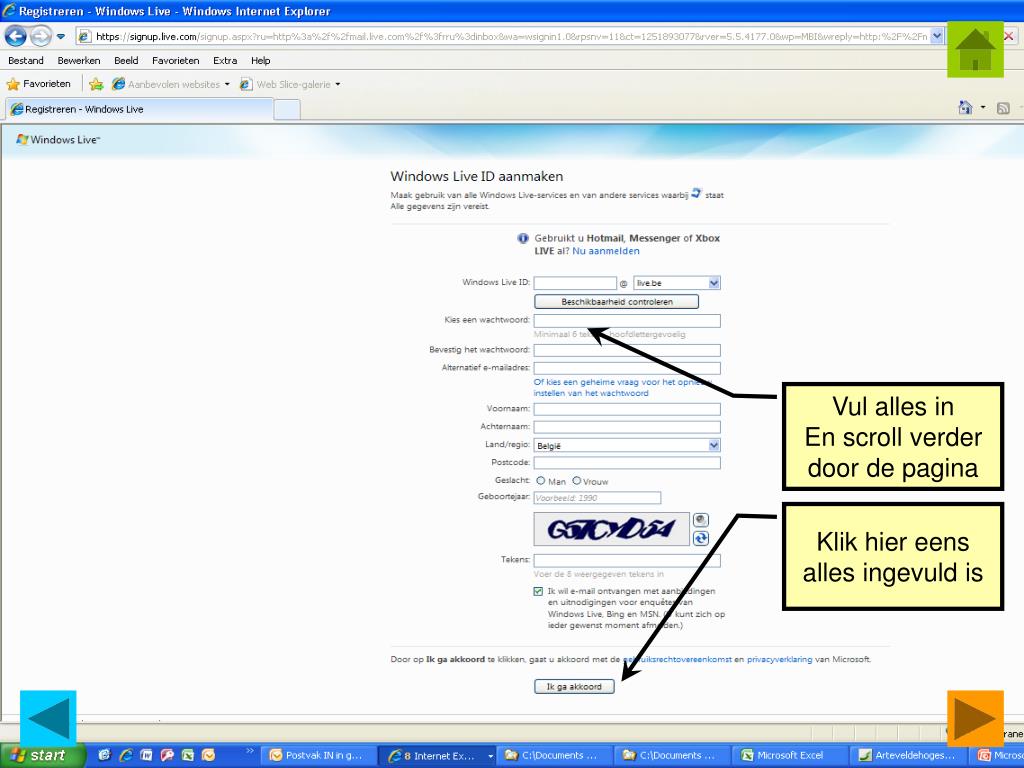Click the add-to-favorites-bar star icon
Screen dimensions: 1024x768
pos(96,84)
